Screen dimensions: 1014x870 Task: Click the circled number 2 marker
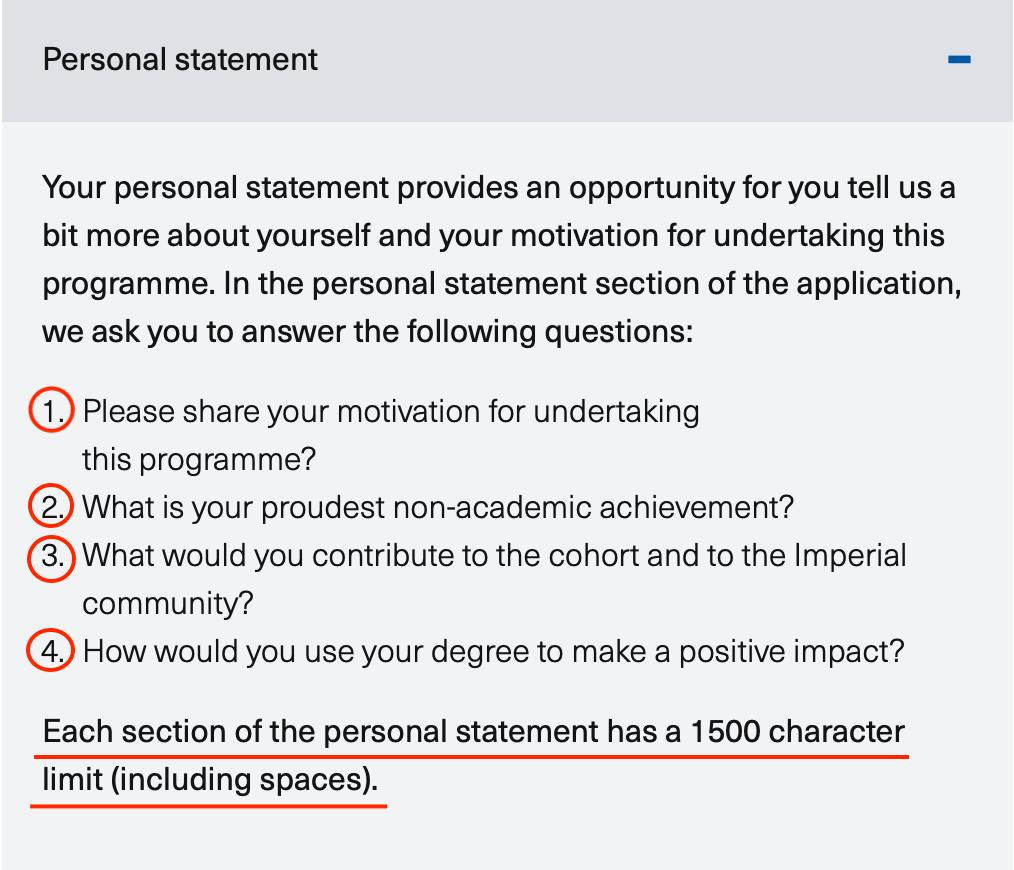[50, 505]
